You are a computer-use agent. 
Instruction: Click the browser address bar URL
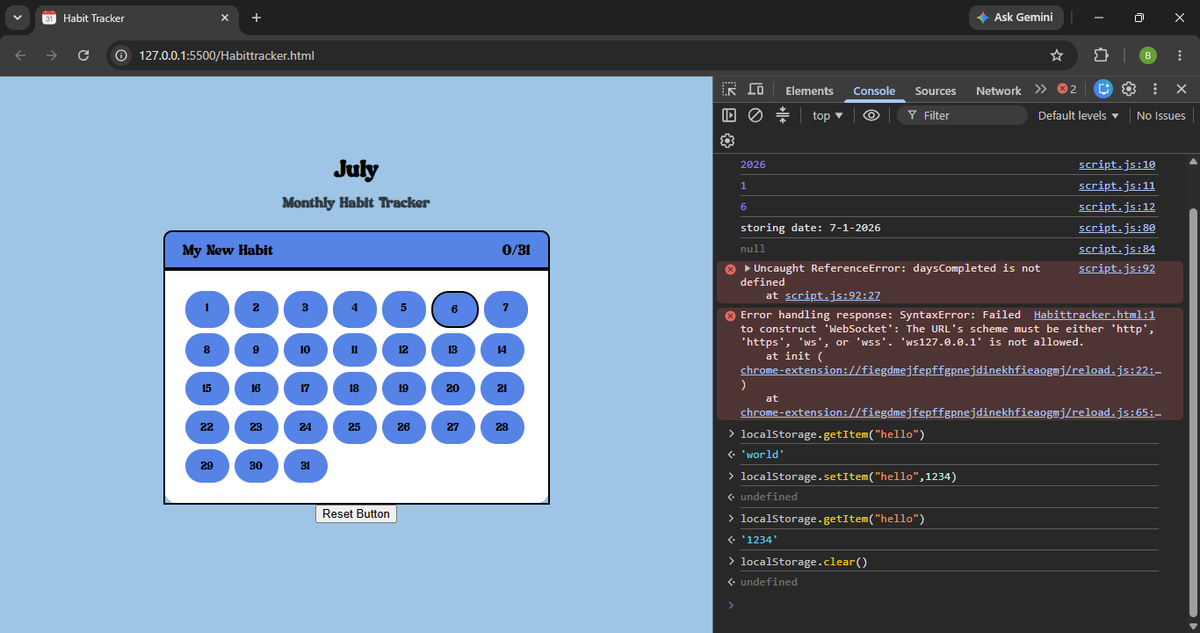click(x=227, y=55)
